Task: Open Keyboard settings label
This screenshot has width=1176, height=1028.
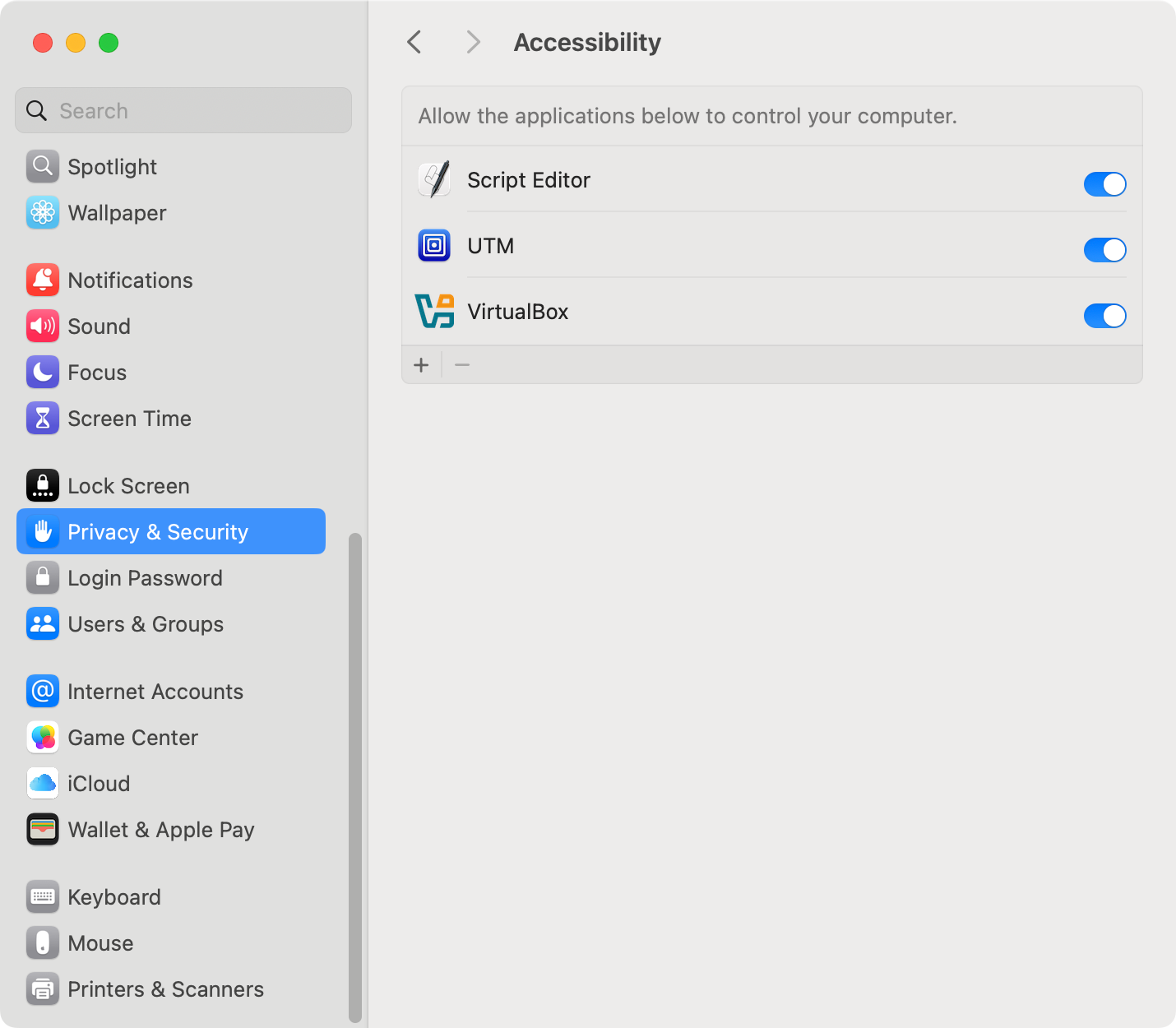Action: (114, 897)
